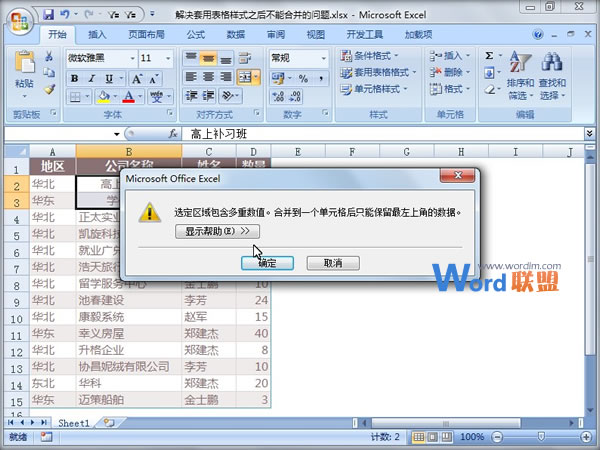Open Merge and Center dropdown arrow
Image resolution: width=600 pixels, height=450 pixels.
[x=256, y=77]
